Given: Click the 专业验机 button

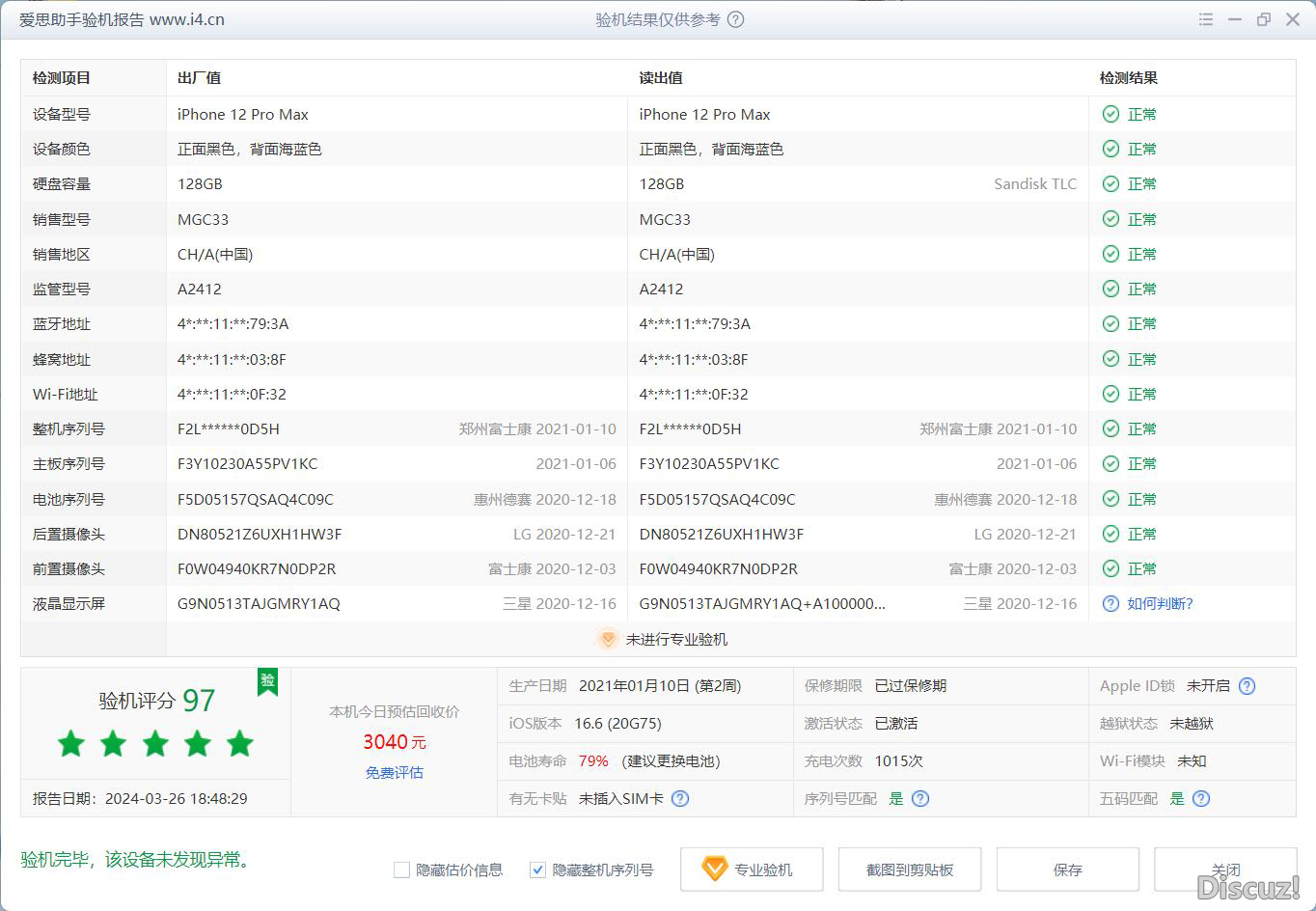Looking at the screenshot, I should pyautogui.click(x=752, y=870).
